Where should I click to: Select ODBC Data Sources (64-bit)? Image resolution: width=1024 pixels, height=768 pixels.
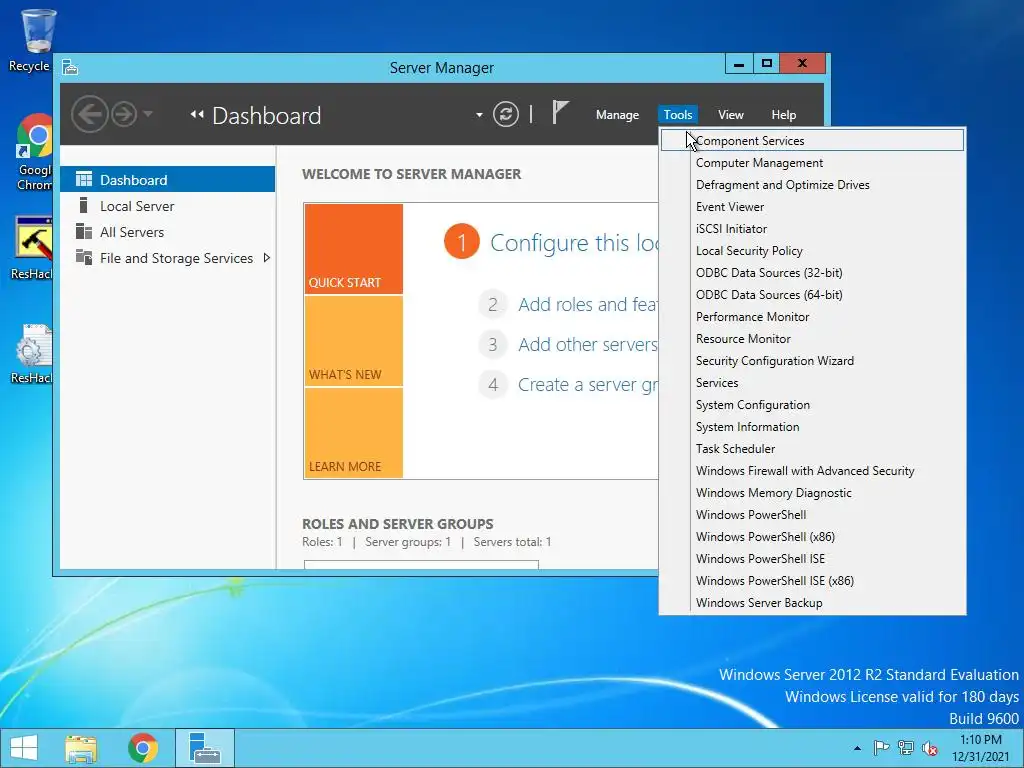point(812,295)
